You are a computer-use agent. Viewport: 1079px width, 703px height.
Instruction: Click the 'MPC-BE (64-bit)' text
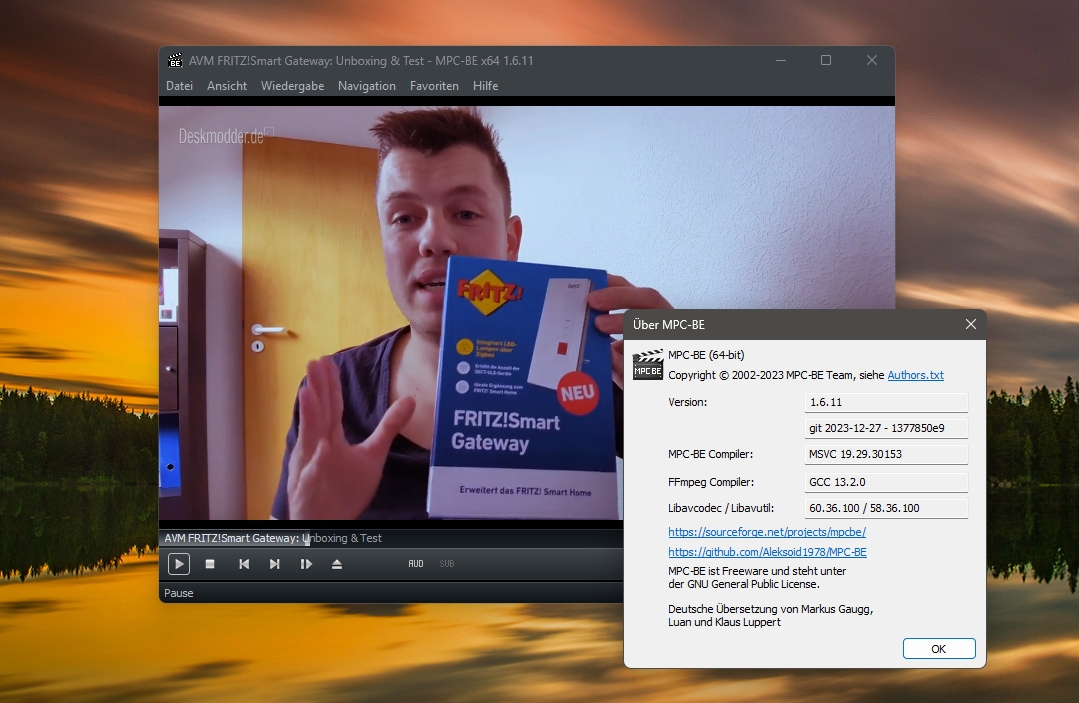[x=706, y=355]
